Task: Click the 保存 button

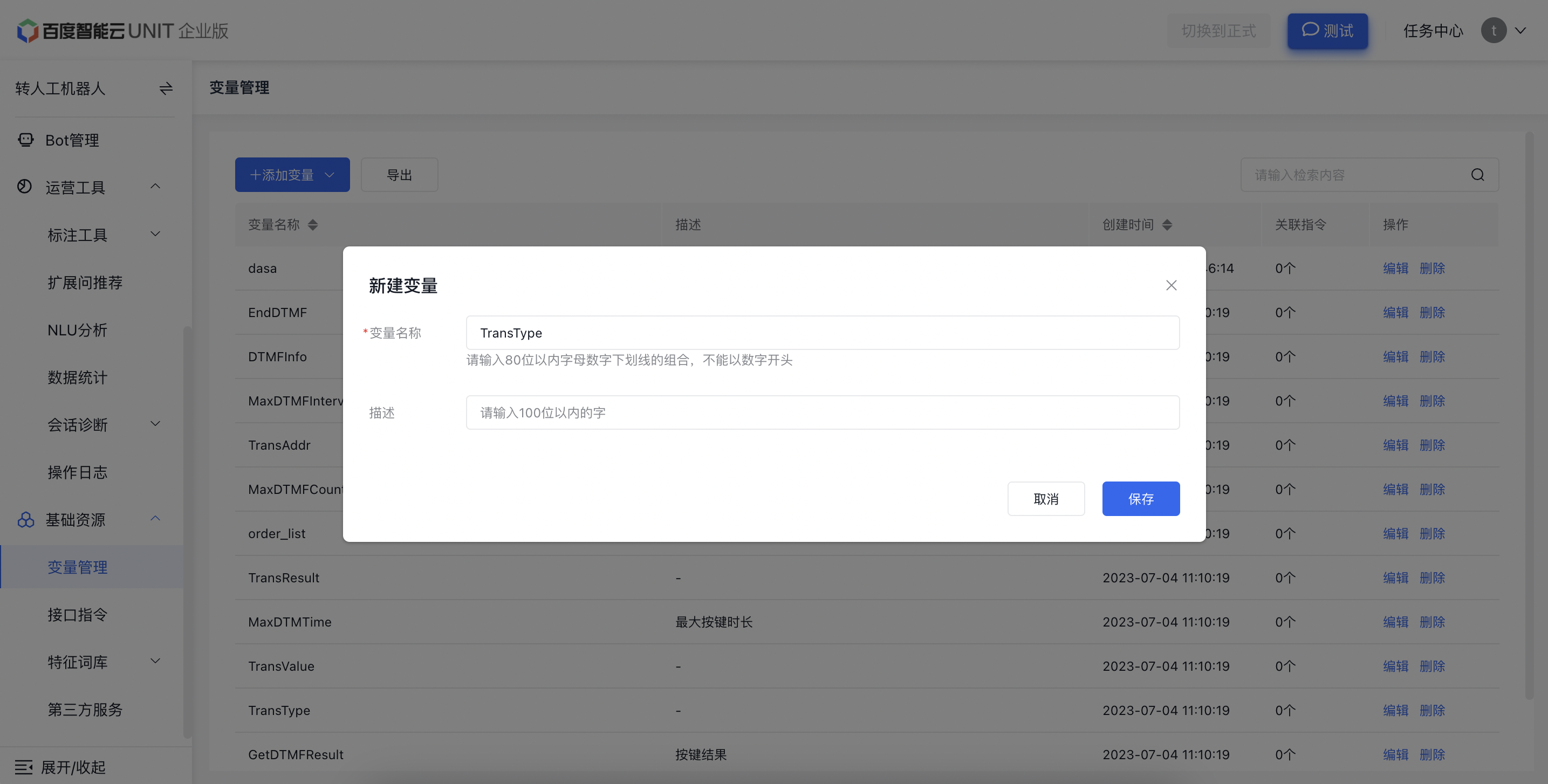Action: tap(1141, 499)
